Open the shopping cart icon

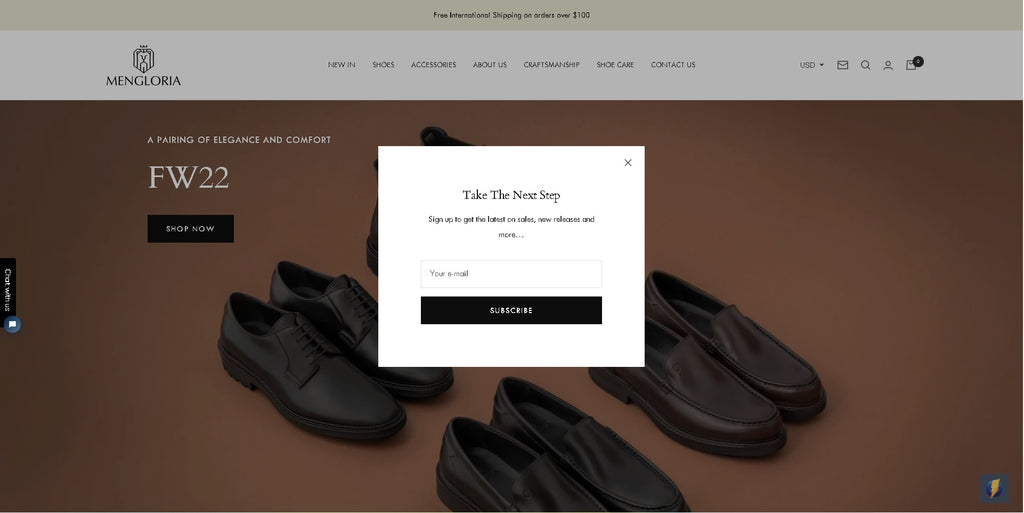tap(911, 65)
